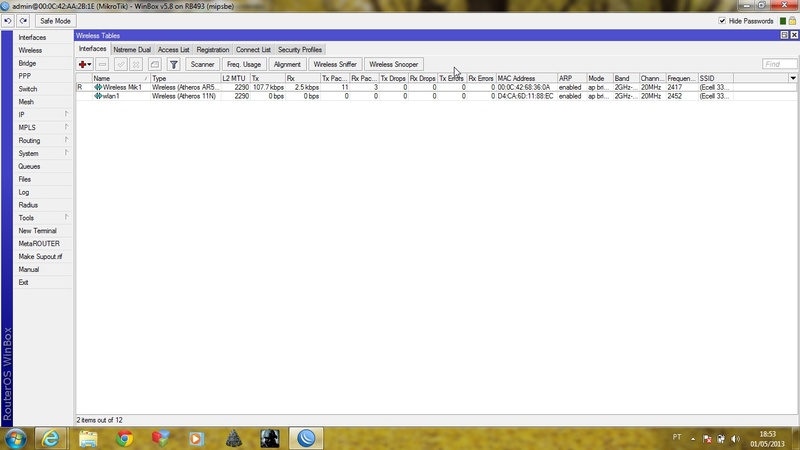Screen dimensions: 800x450
Task: Select the Interfaces tab
Action: (92, 49)
